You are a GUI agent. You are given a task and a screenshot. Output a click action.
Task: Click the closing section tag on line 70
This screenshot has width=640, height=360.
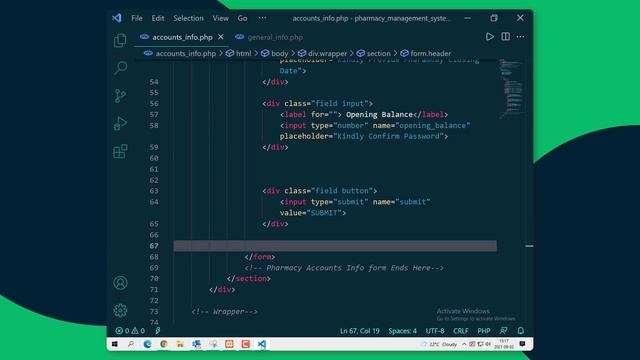pos(249,278)
